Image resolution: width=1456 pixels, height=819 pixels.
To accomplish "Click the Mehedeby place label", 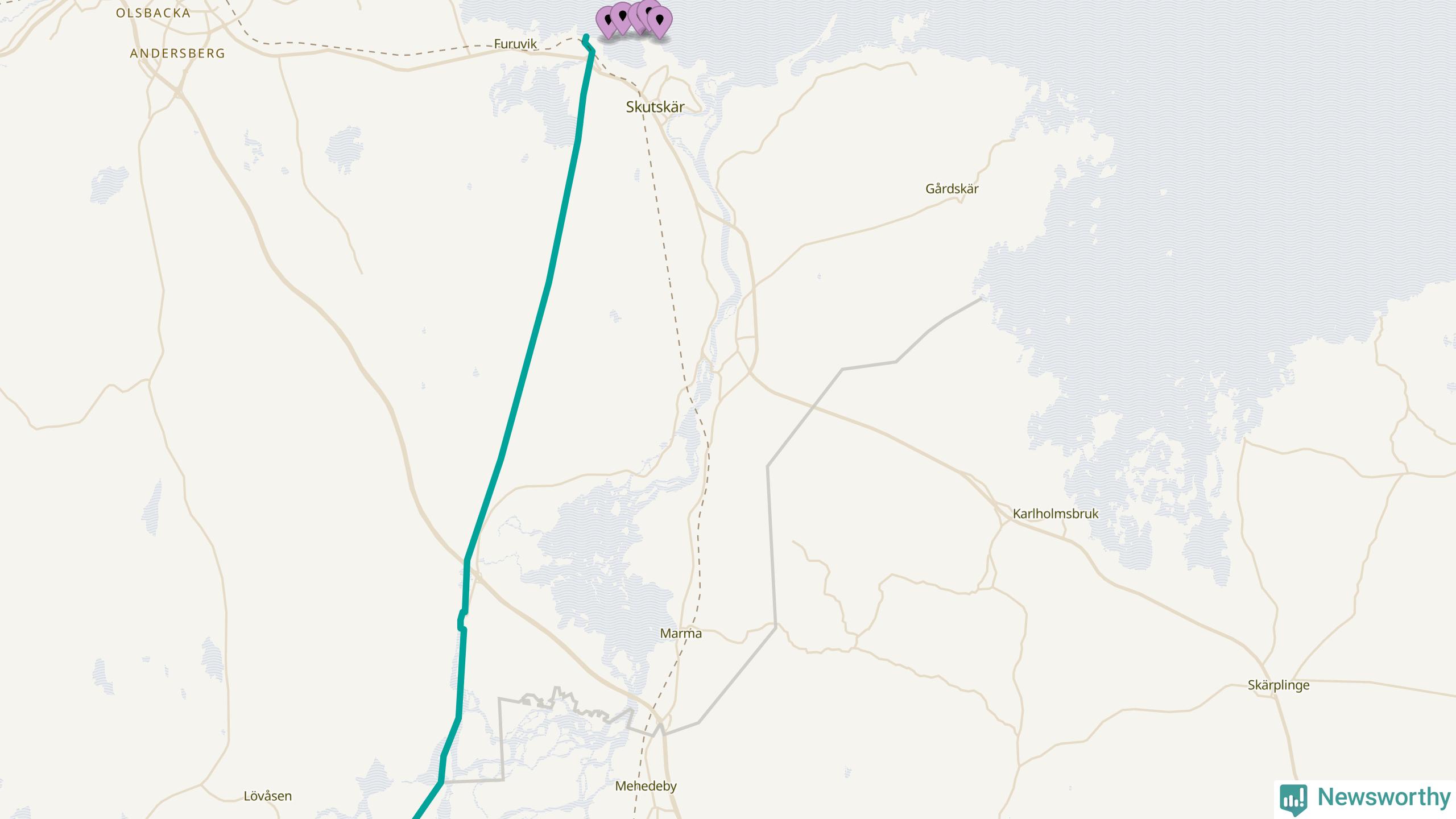I will point(646,787).
